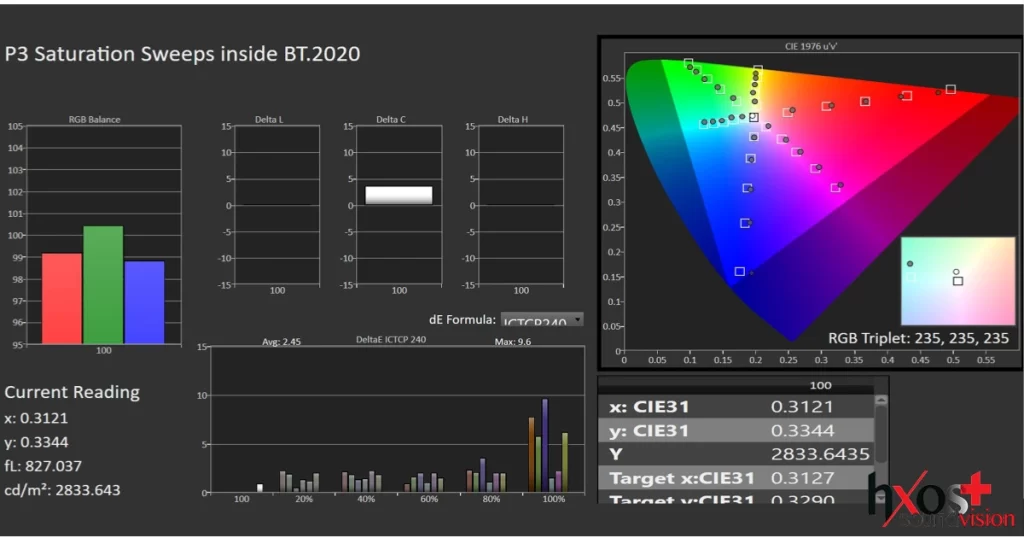Open the dE Formula dropdown
Screen dimensions: 1024x538
pyautogui.click(x=541, y=321)
